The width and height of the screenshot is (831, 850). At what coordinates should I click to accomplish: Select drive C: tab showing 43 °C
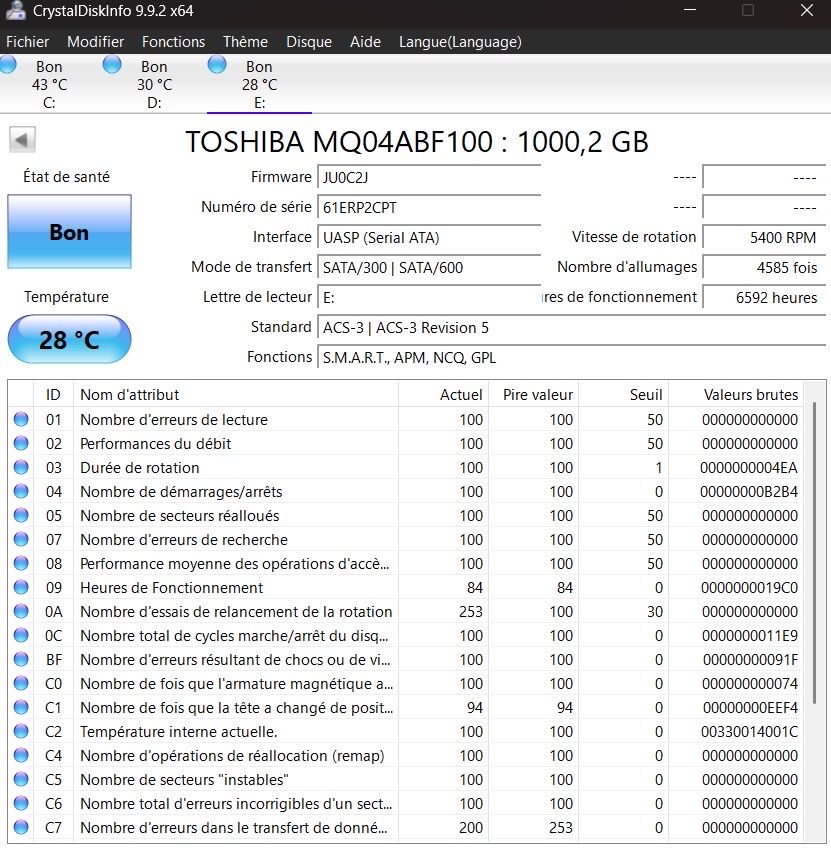49,84
